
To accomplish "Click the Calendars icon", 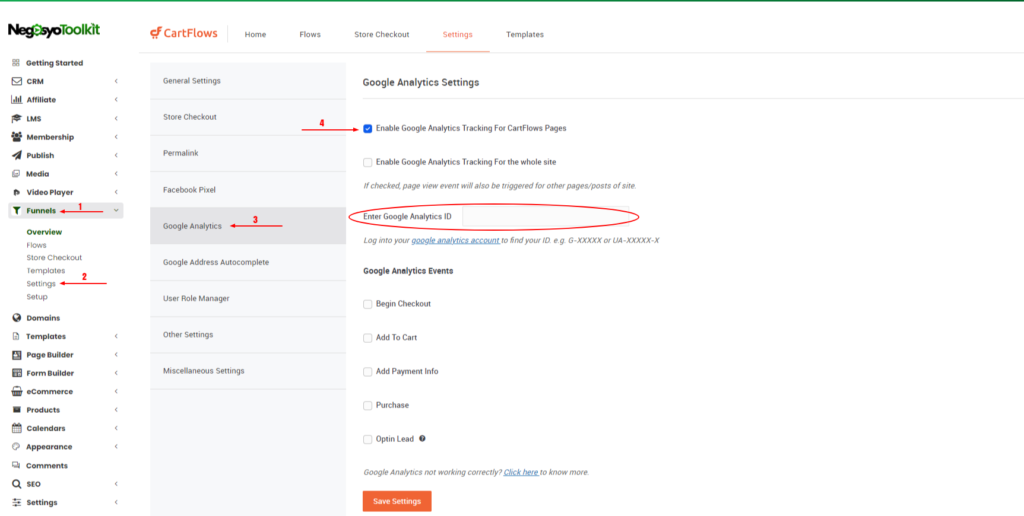I will (17, 428).
